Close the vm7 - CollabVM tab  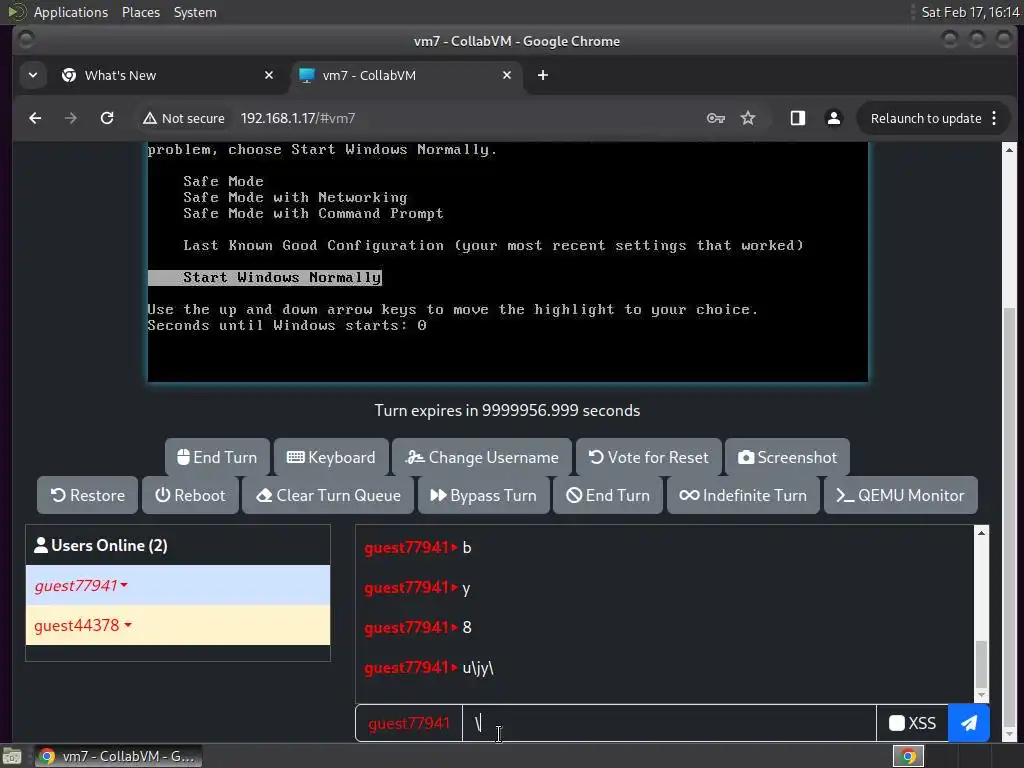click(x=507, y=75)
